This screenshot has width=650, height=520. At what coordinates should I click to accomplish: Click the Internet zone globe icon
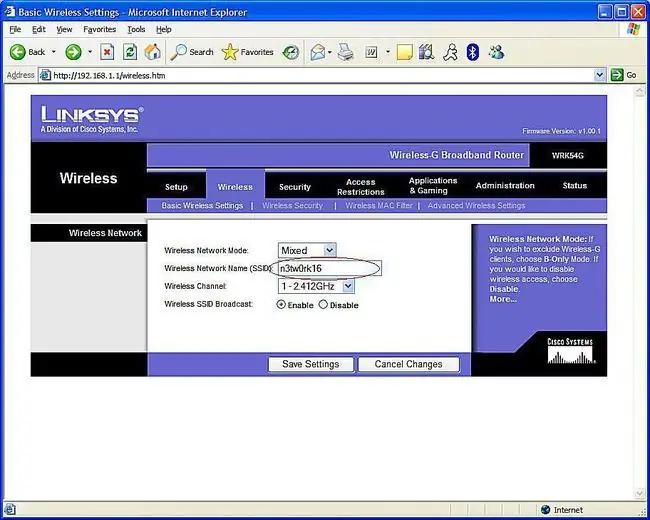pyautogui.click(x=546, y=510)
